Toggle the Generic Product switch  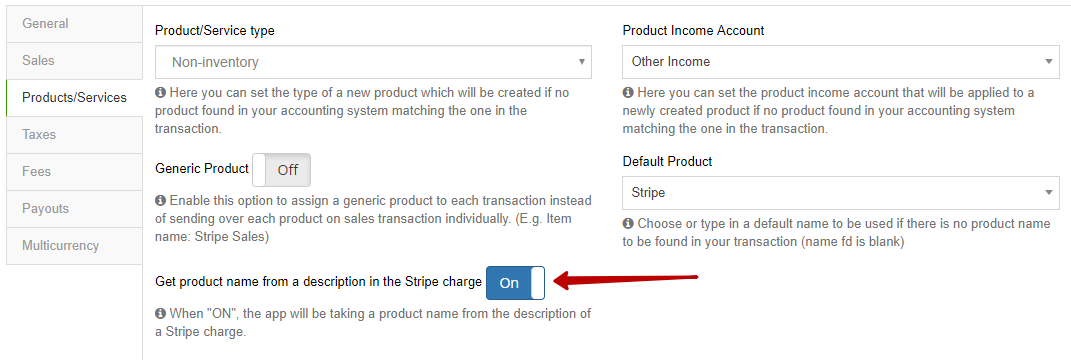click(281, 170)
